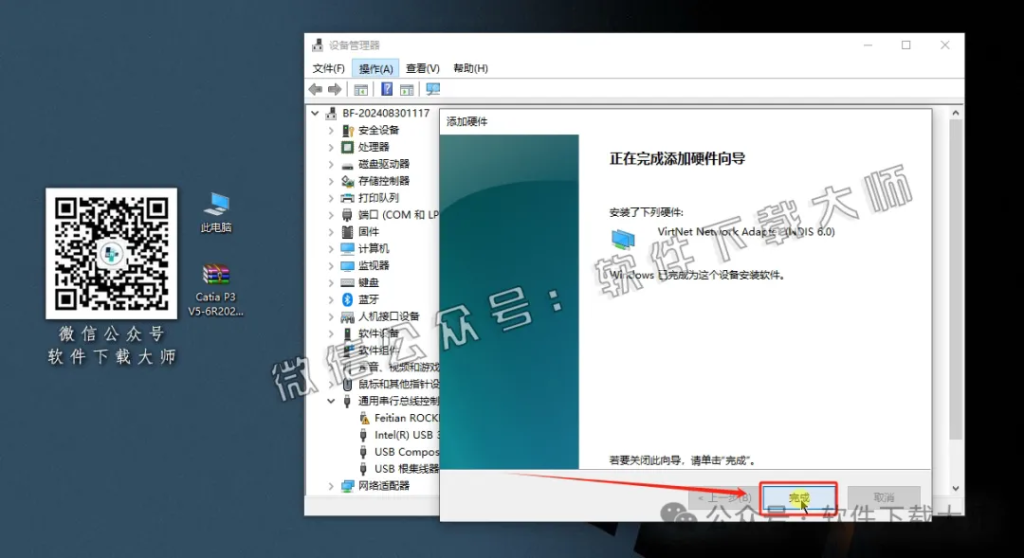Image resolution: width=1024 pixels, height=558 pixels.
Task: Open Help via the blue question-mark icon
Action: pyautogui.click(x=387, y=89)
